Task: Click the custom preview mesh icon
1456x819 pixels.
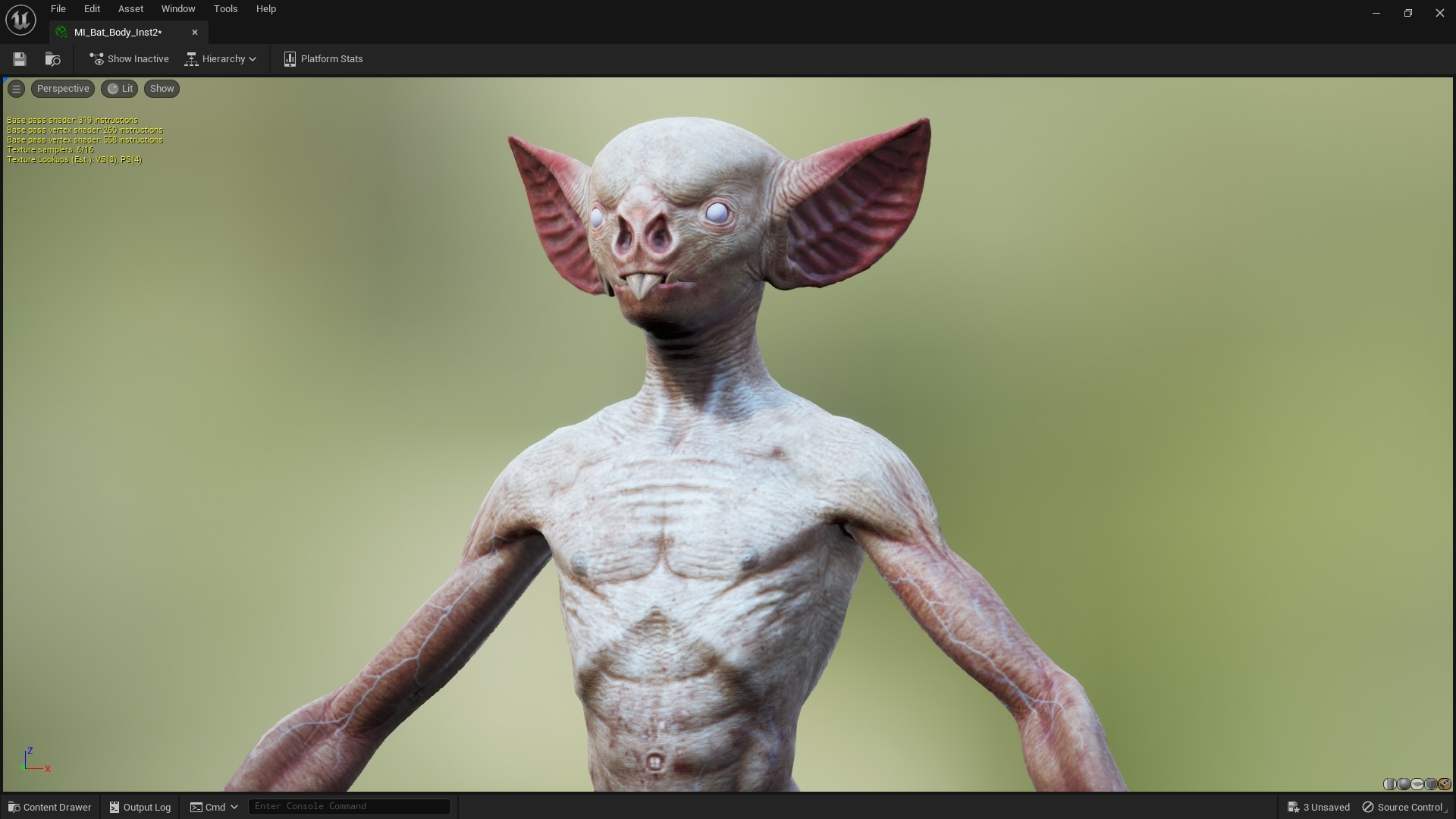Action: coord(1444,784)
